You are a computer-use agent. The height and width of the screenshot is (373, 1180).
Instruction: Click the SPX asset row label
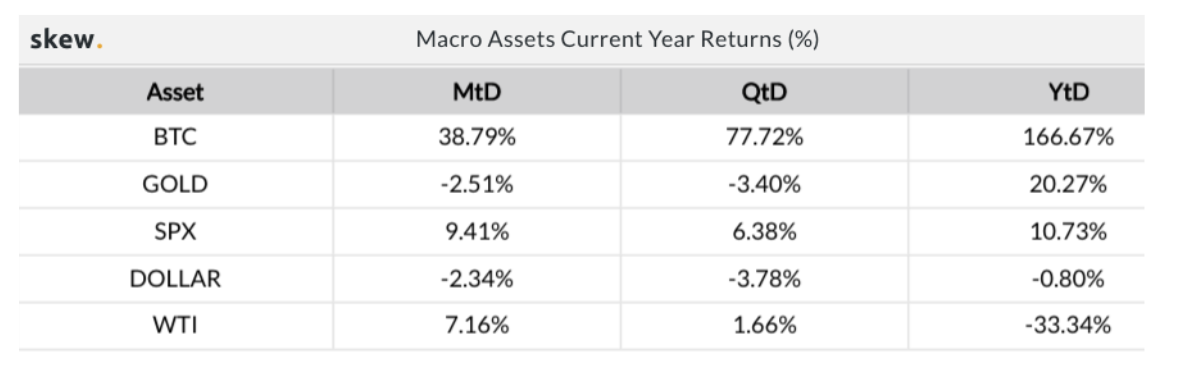[175, 232]
